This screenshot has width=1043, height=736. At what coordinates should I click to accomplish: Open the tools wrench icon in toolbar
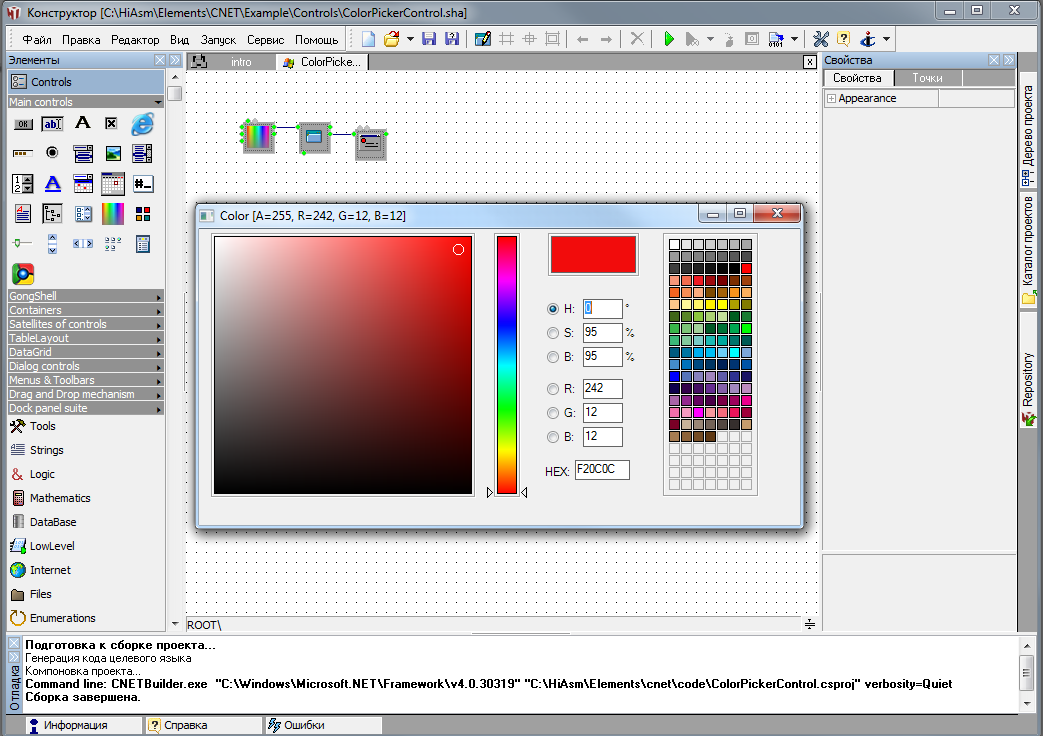point(821,39)
